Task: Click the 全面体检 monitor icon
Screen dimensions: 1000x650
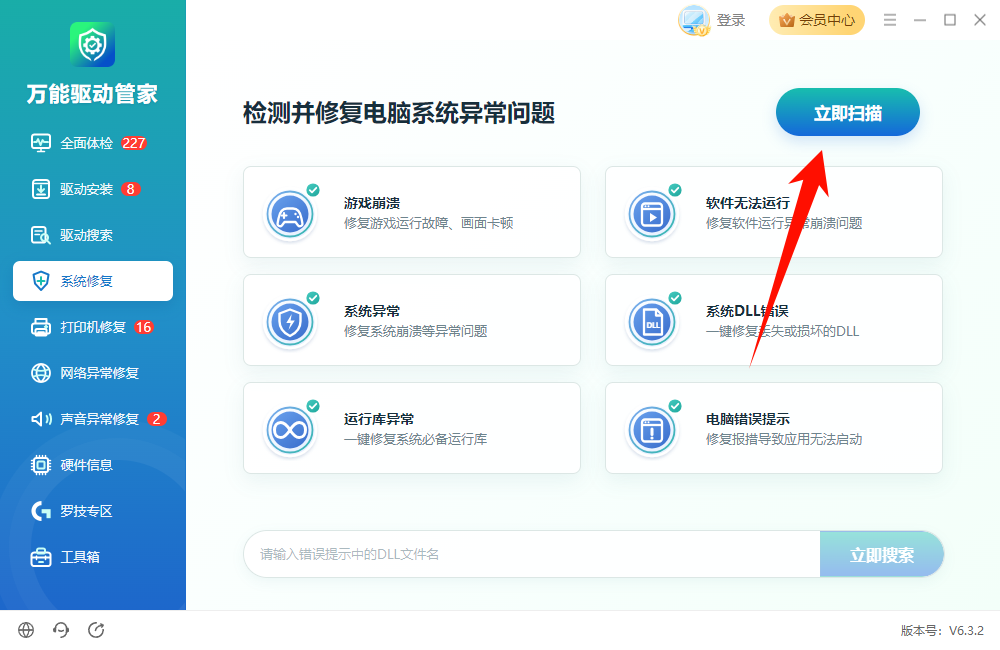Action: click(x=41, y=143)
